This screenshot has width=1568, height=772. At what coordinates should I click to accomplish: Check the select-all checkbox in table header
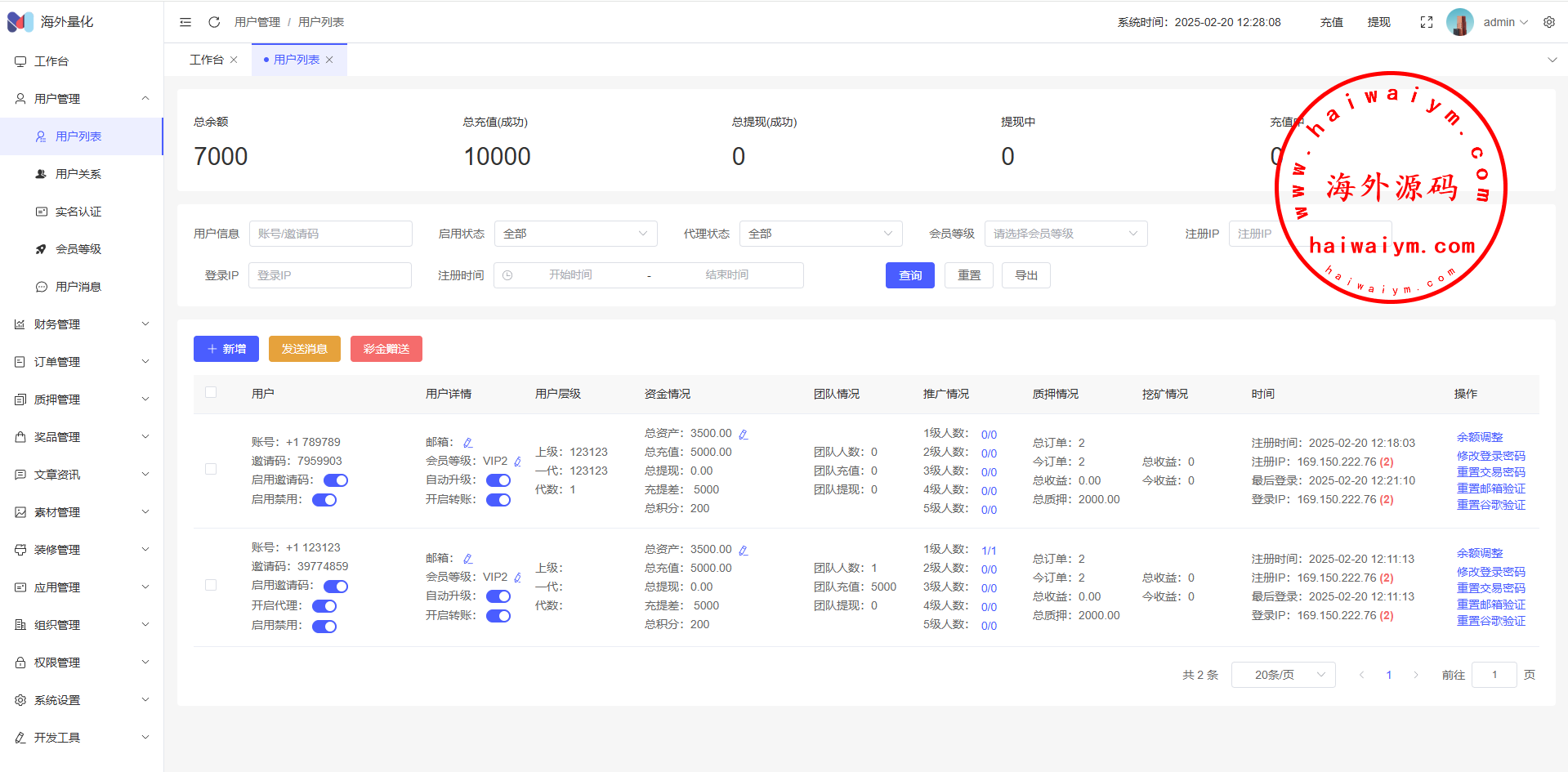click(x=211, y=392)
